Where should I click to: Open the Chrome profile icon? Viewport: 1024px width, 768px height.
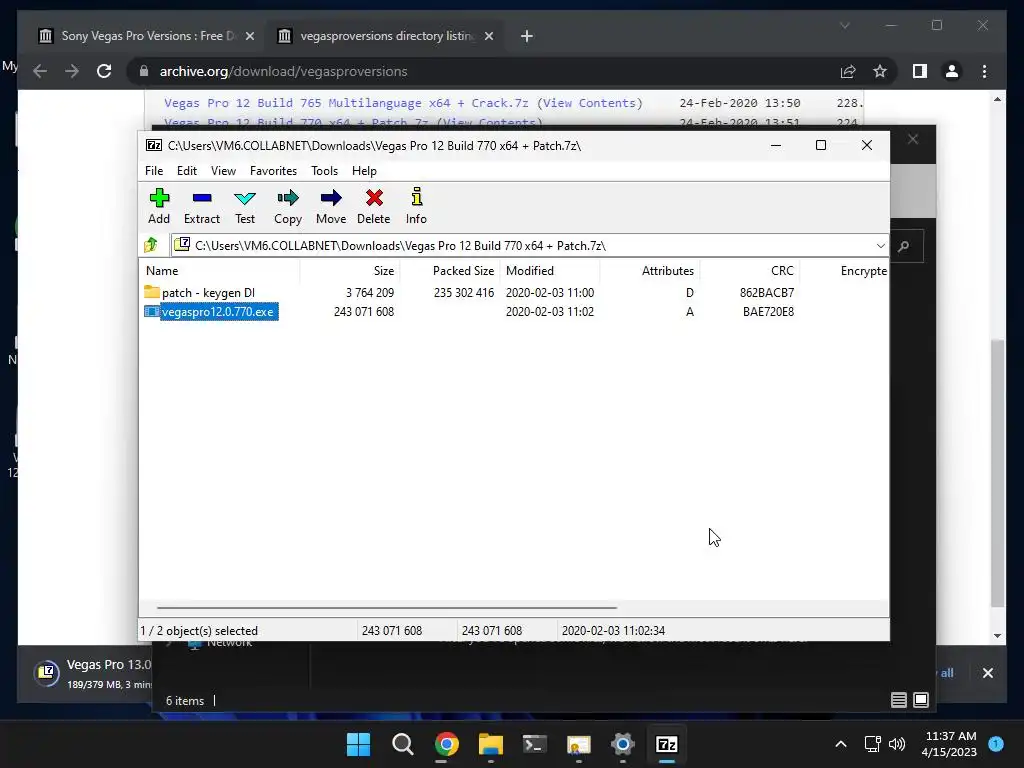click(x=952, y=71)
